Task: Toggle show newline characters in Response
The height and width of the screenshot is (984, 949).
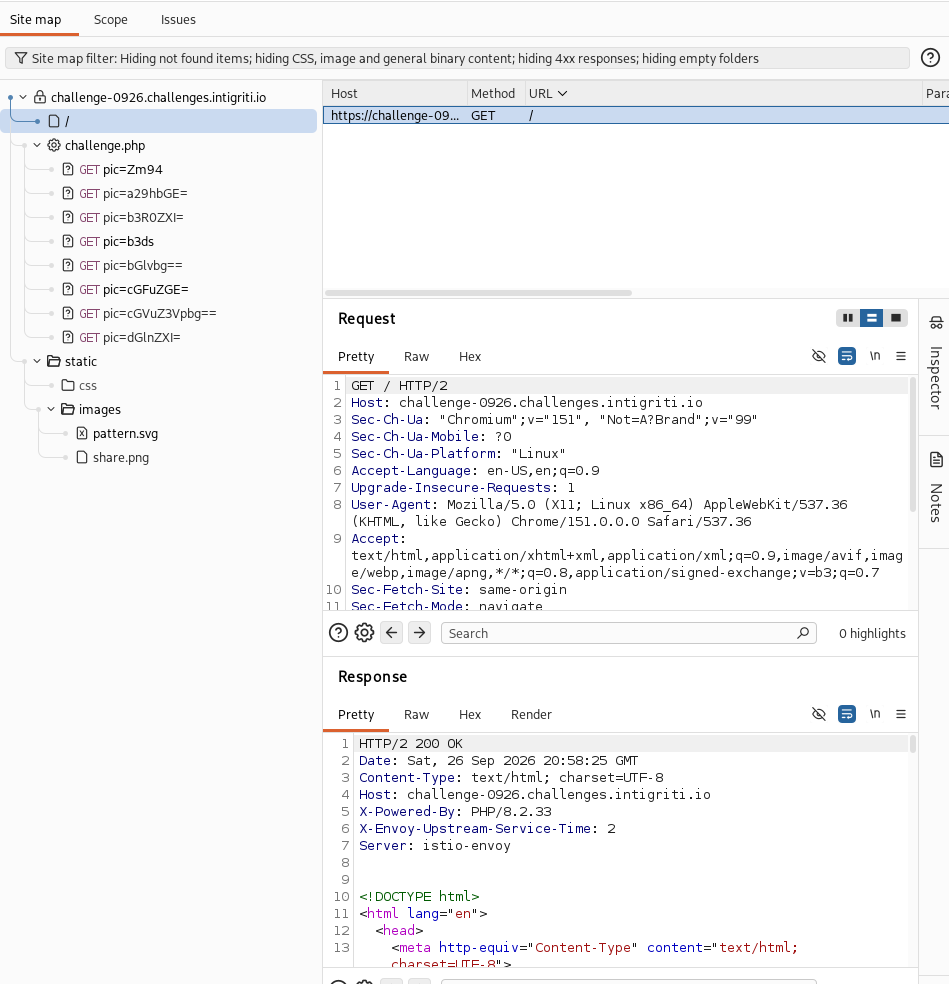Action: tap(875, 714)
